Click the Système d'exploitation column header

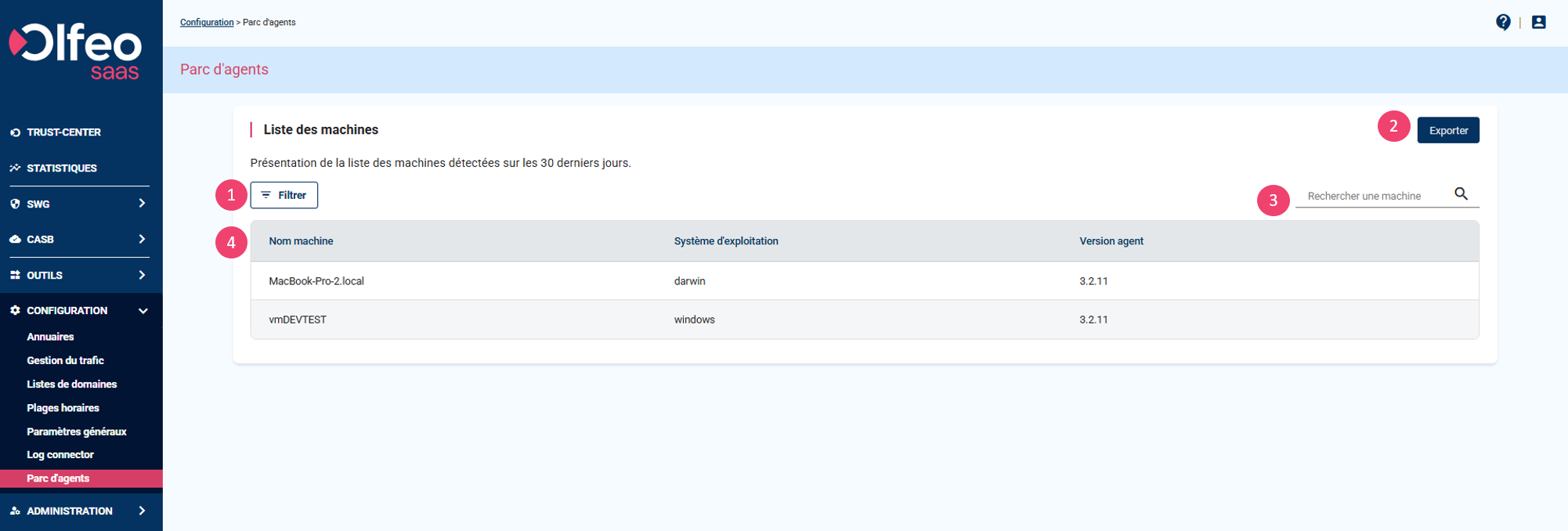click(726, 241)
